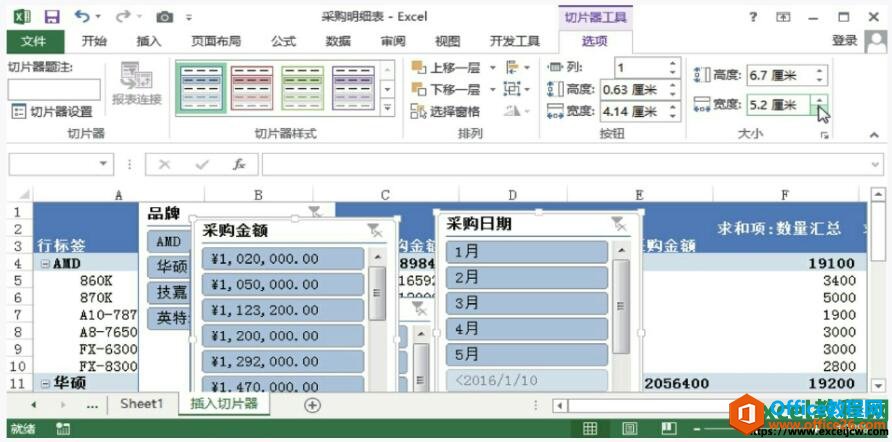Collapse the 华硕 row group

(45, 384)
